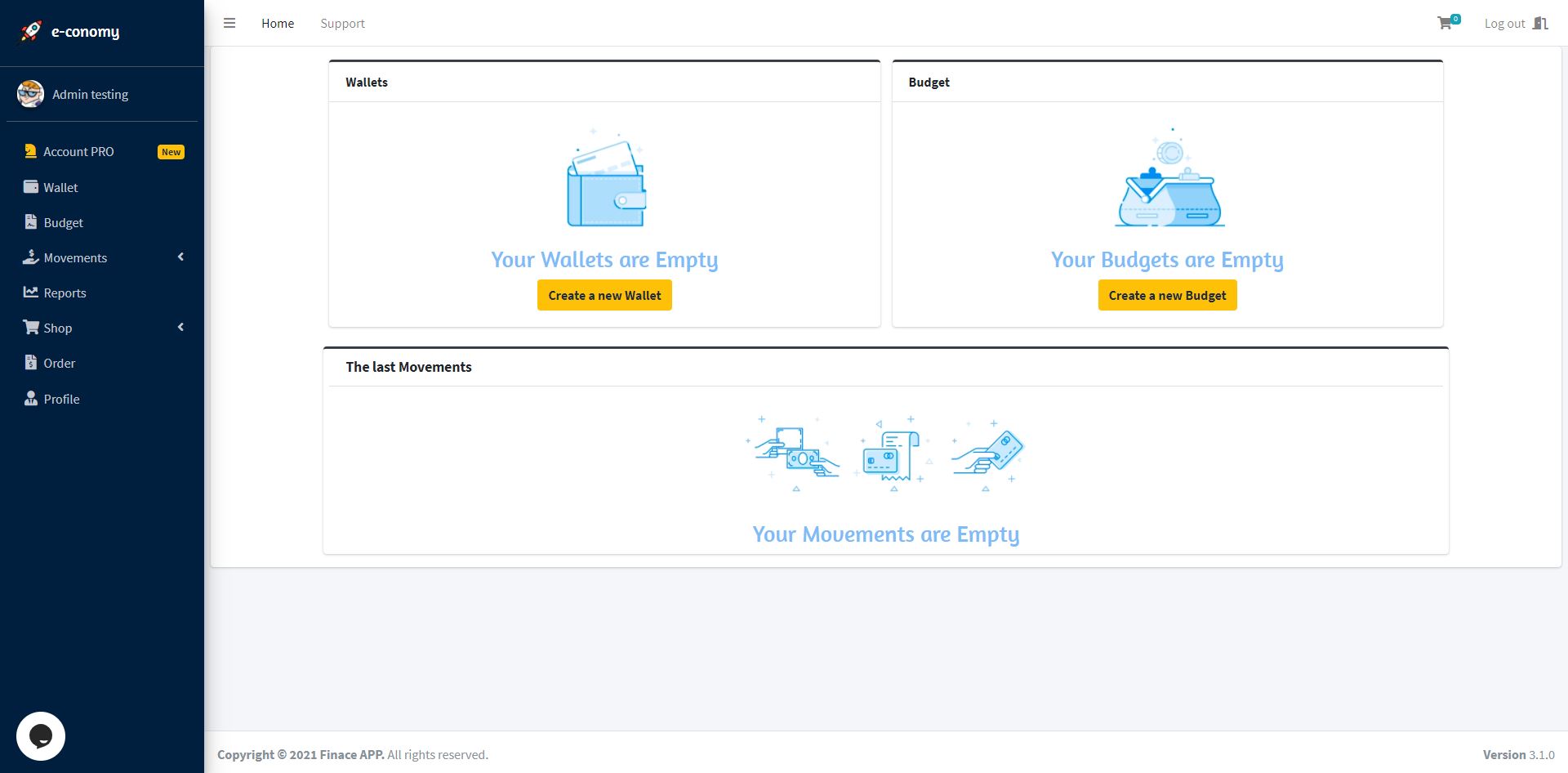Click the yellow New badge
Image resolution: width=1568 pixels, height=773 pixels.
click(171, 152)
